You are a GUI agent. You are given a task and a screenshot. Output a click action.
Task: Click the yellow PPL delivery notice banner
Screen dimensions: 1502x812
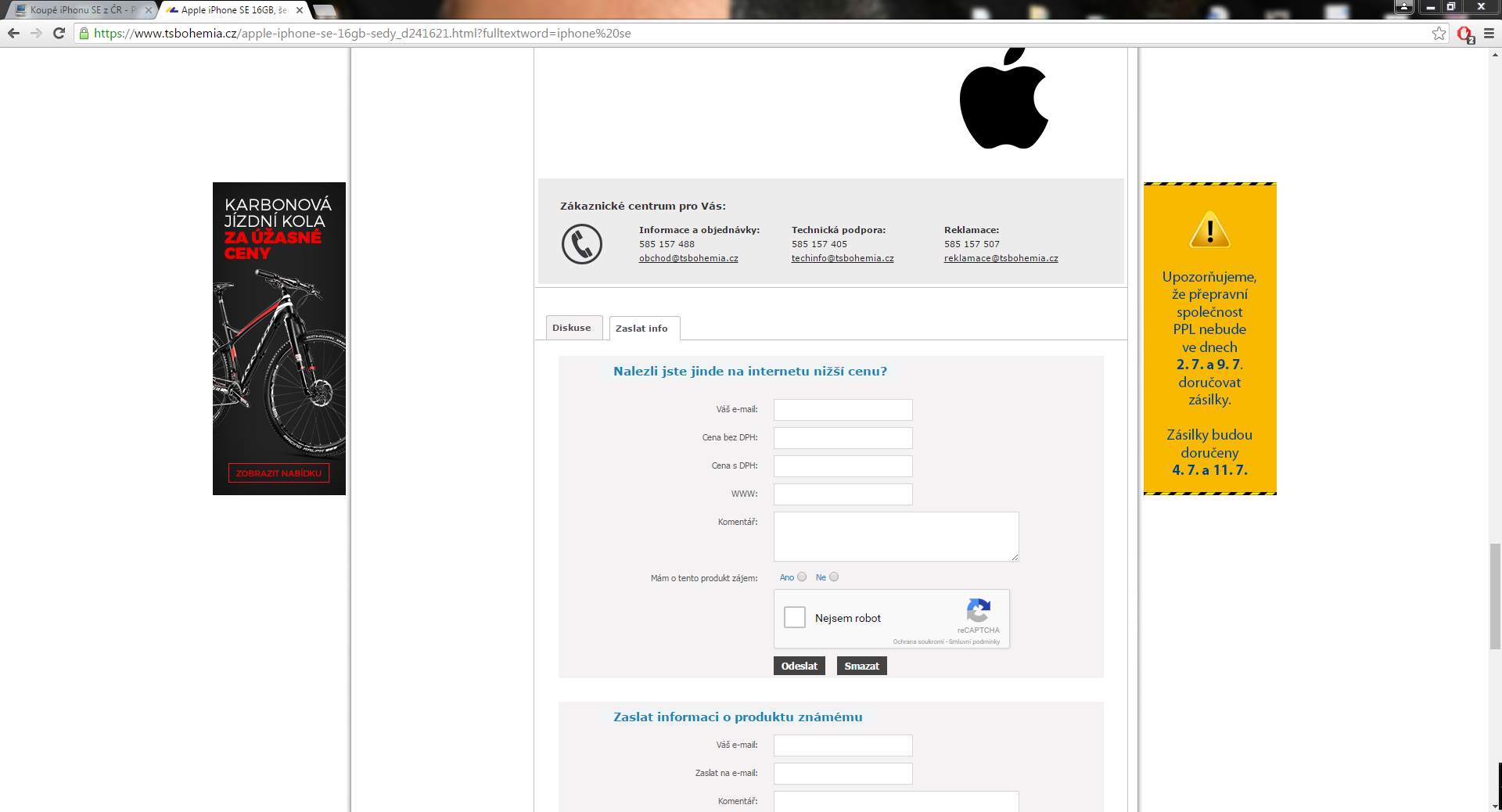point(1210,339)
